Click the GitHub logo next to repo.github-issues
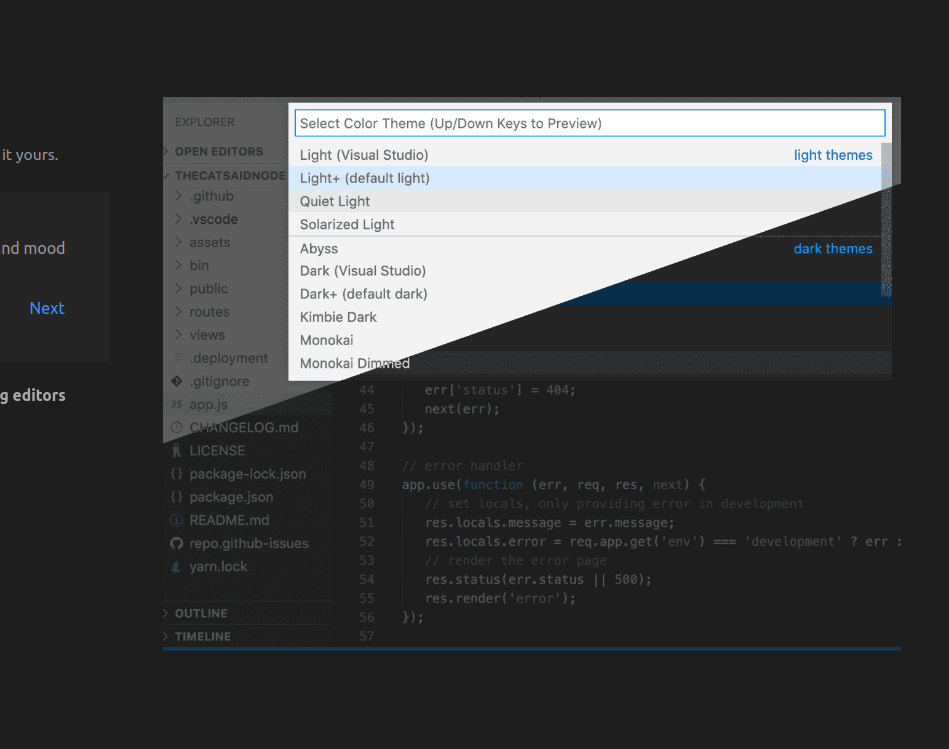949x749 pixels. click(x=178, y=543)
